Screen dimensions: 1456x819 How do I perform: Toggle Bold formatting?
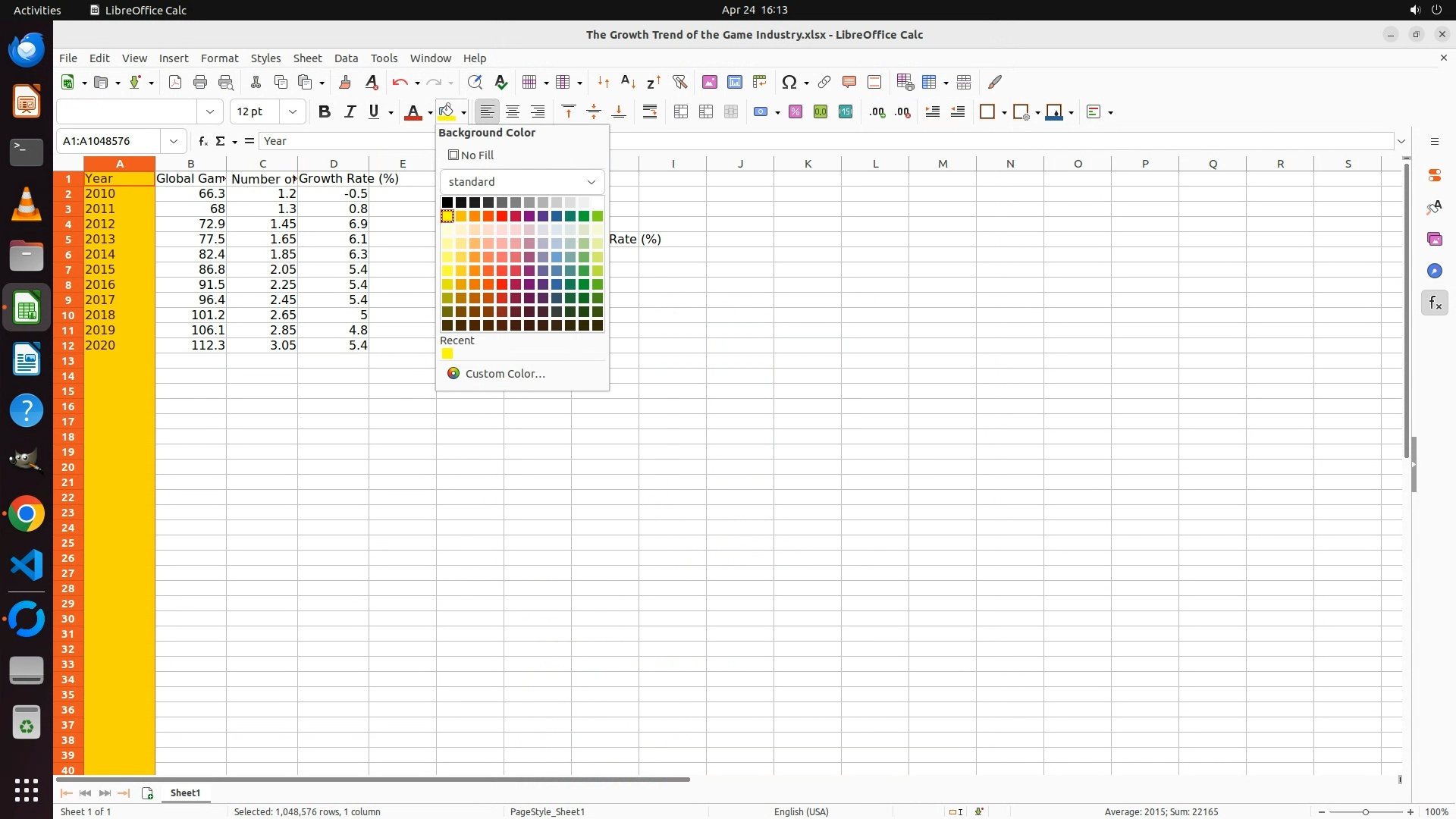(325, 111)
